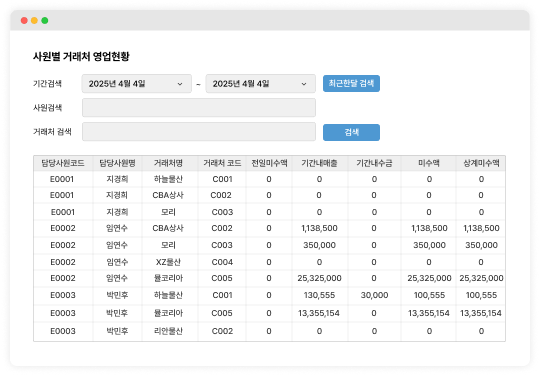Viewport: 540px width, 376px height.
Task: Select C005 in the 임연수 row
Action: 222,278
